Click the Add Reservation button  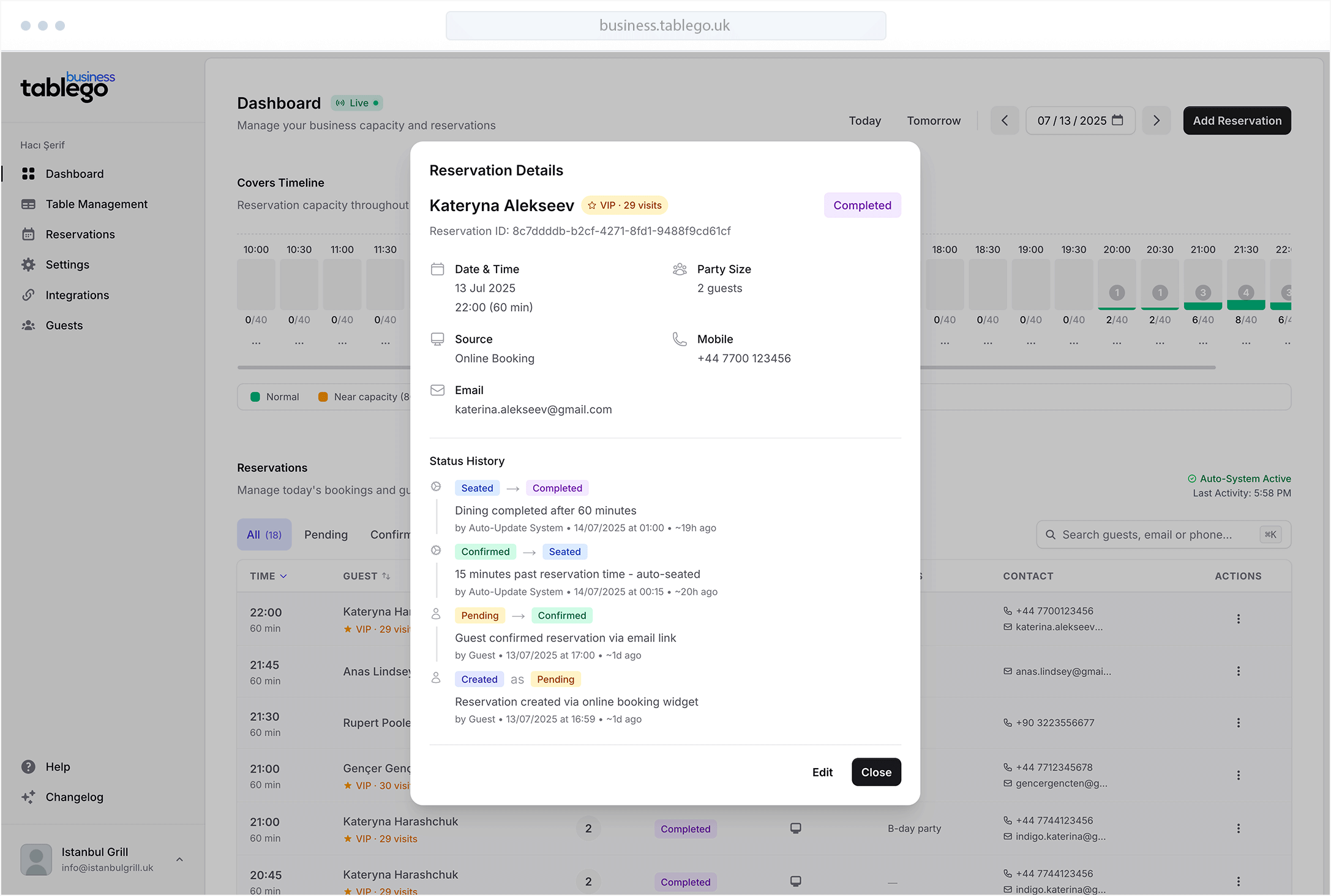coord(1236,121)
